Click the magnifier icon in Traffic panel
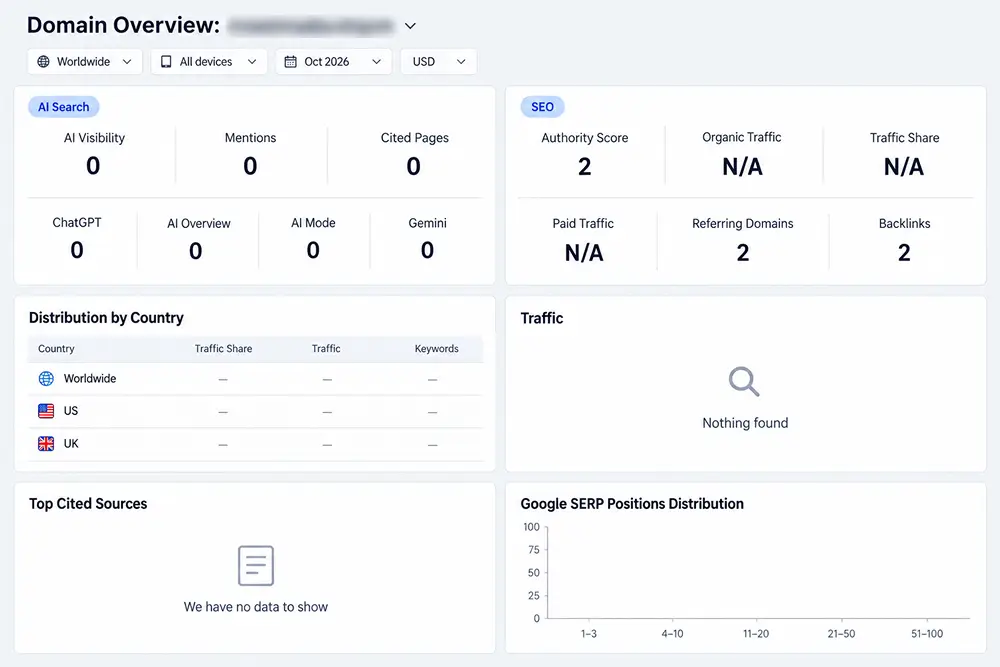The width and height of the screenshot is (1000, 667). pyautogui.click(x=744, y=381)
